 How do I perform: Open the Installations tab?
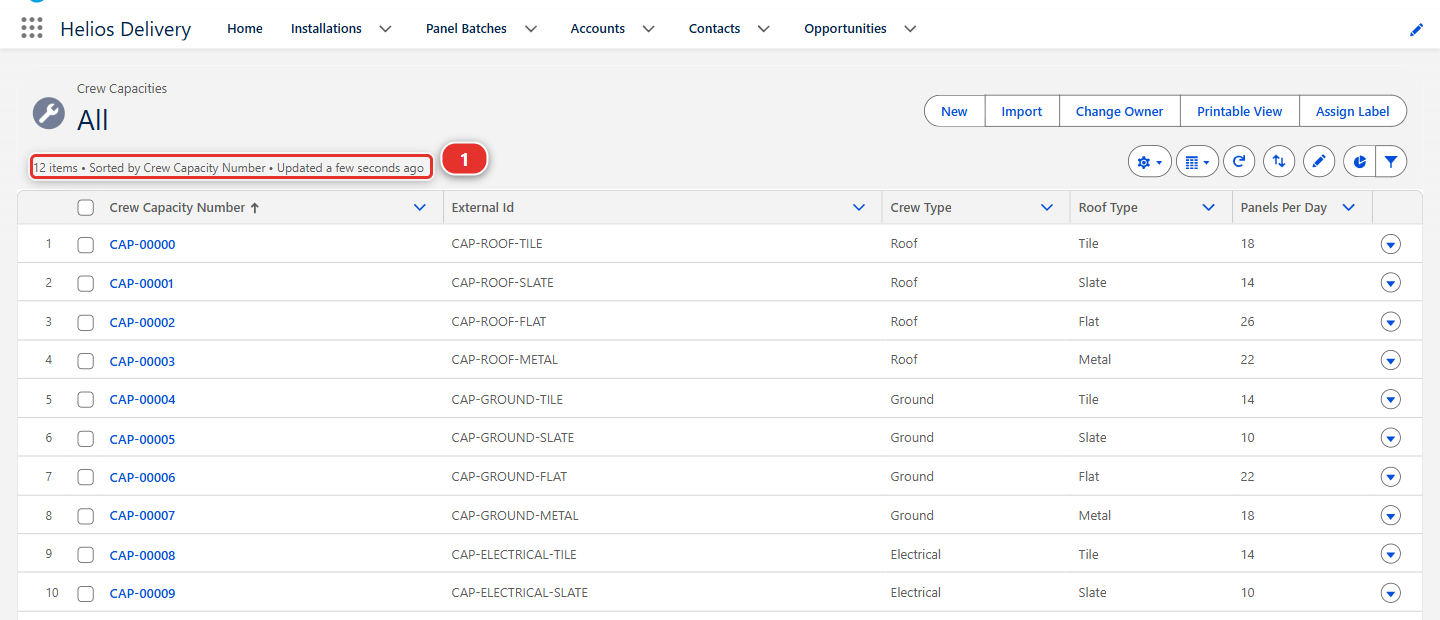coord(326,29)
